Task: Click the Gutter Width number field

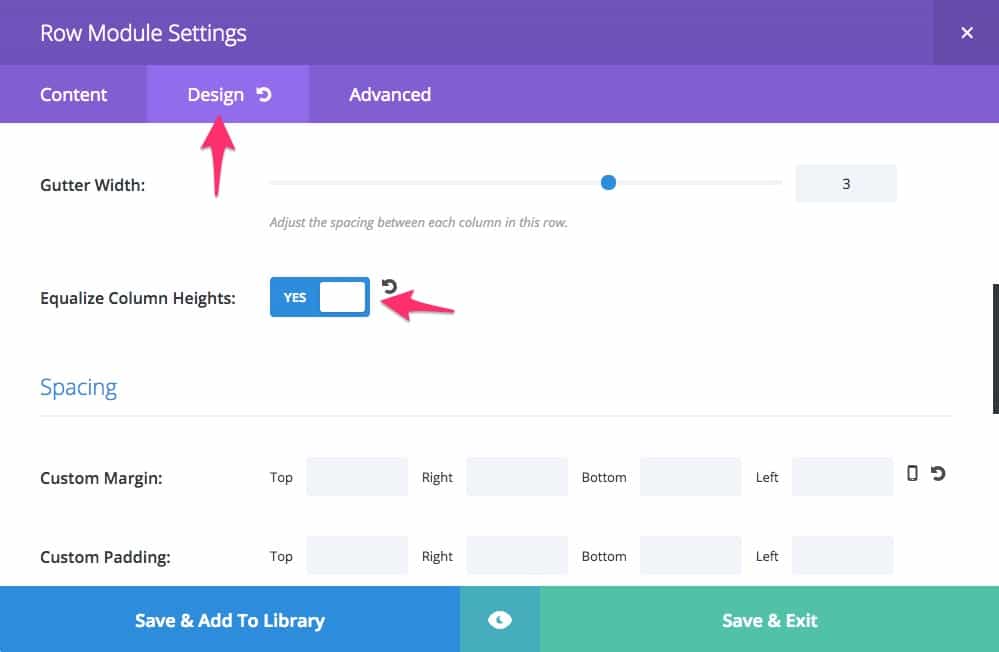Action: 846,184
